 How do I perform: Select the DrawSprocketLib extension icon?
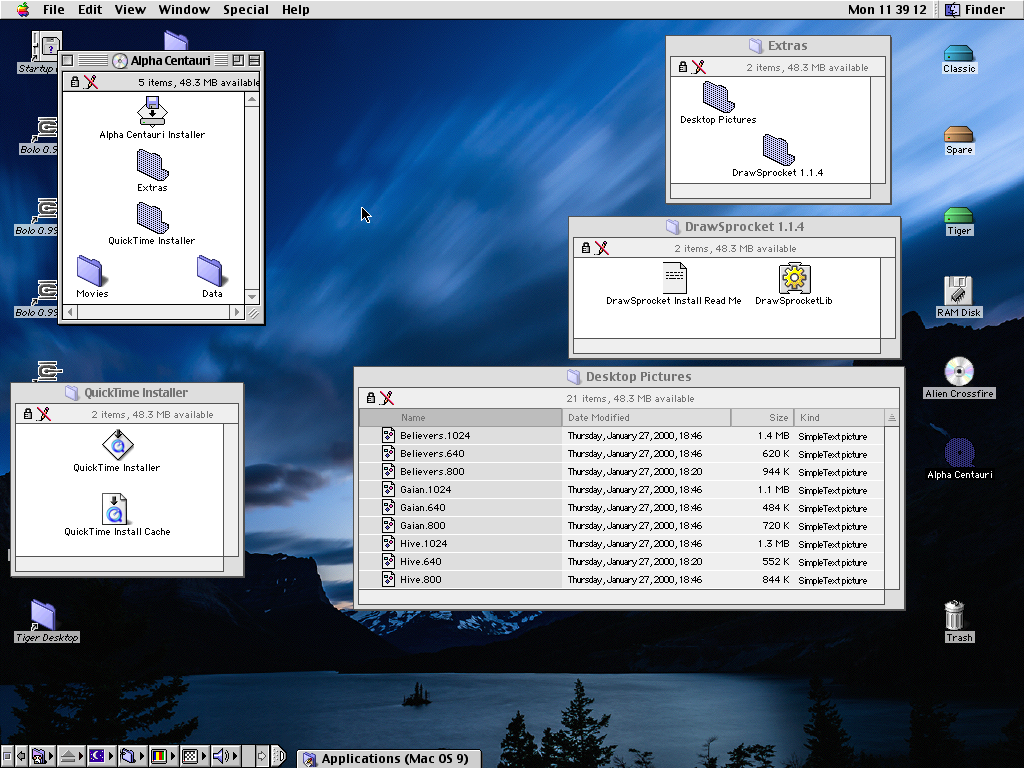click(x=794, y=279)
